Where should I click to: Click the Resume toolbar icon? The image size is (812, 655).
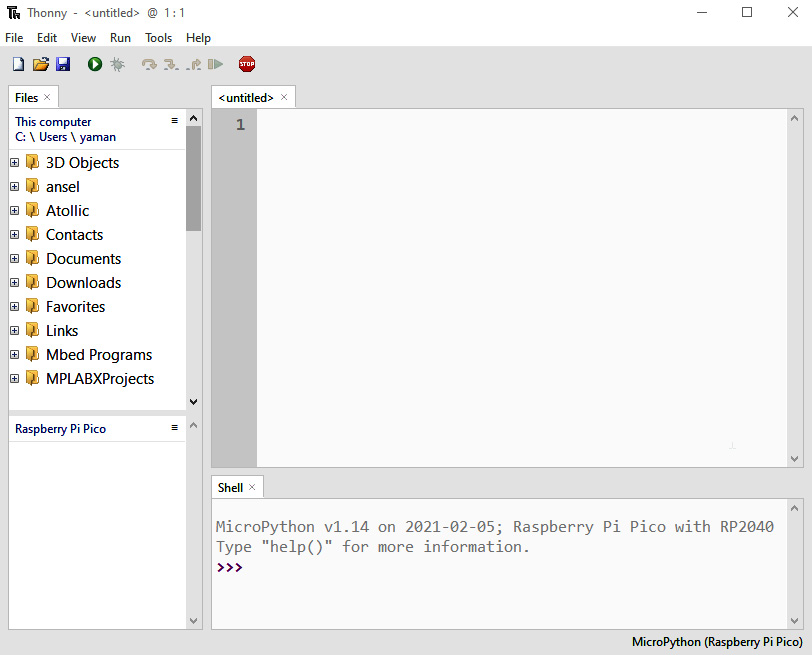[215, 64]
